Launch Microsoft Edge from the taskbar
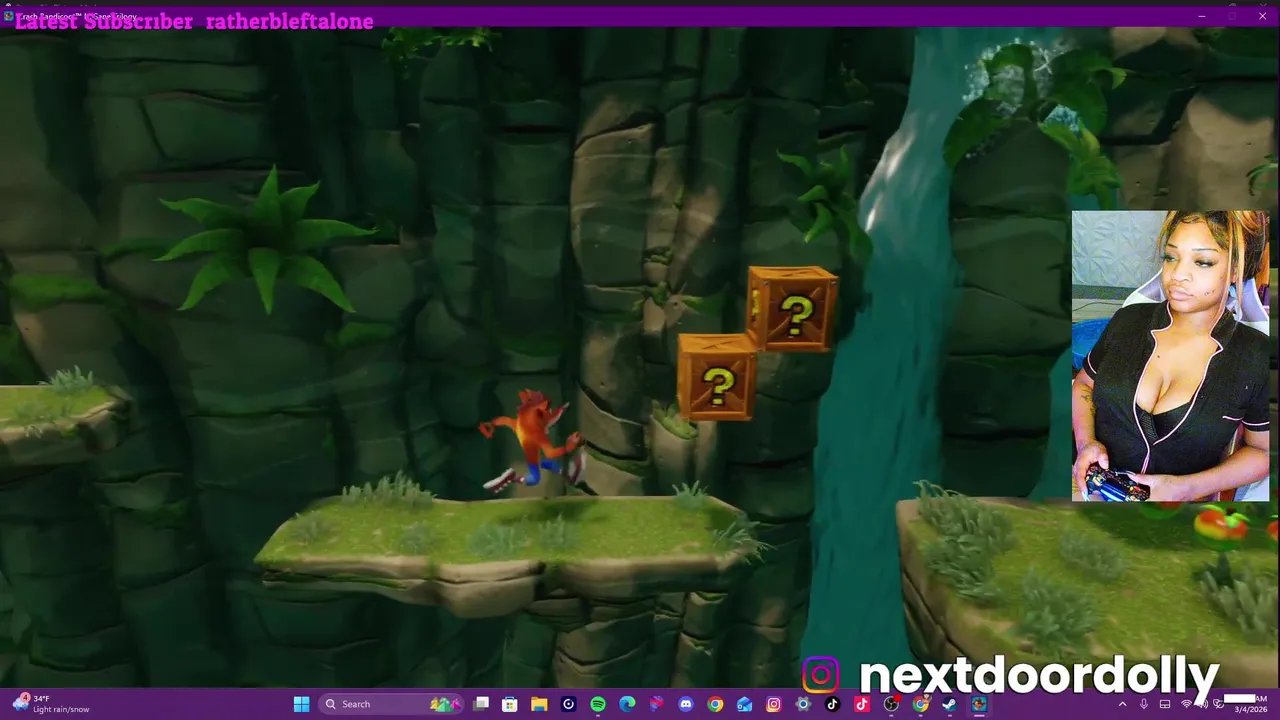Viewport: 1280px width, 720px height. point(627,704)
